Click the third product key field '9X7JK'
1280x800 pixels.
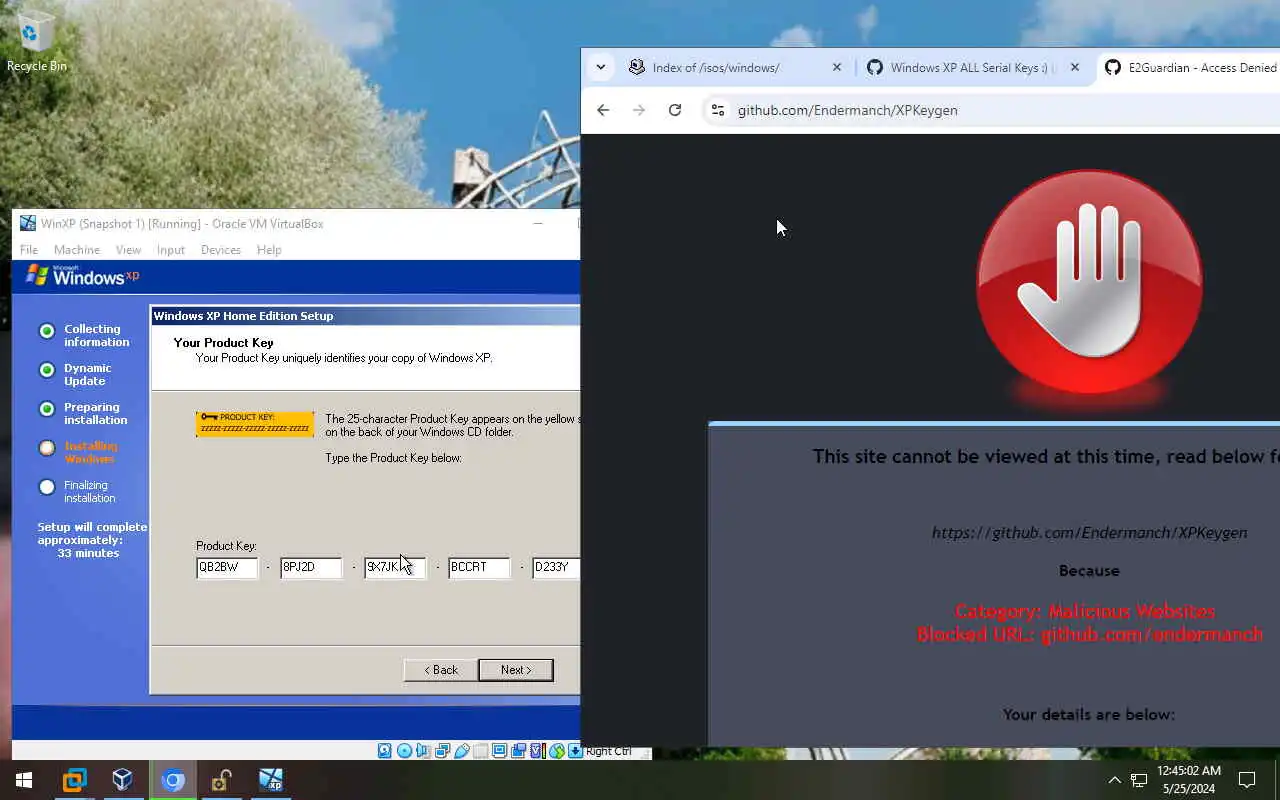395,567
